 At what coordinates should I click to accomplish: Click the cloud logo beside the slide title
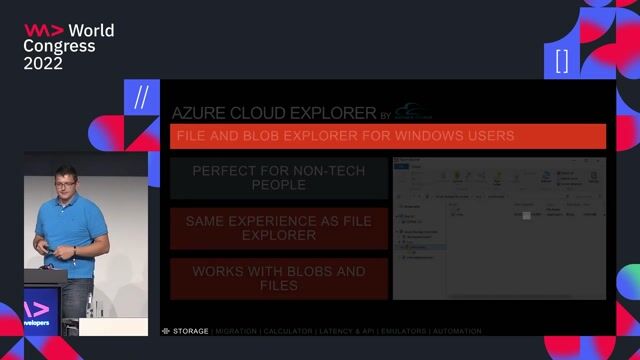click(413, 111)
